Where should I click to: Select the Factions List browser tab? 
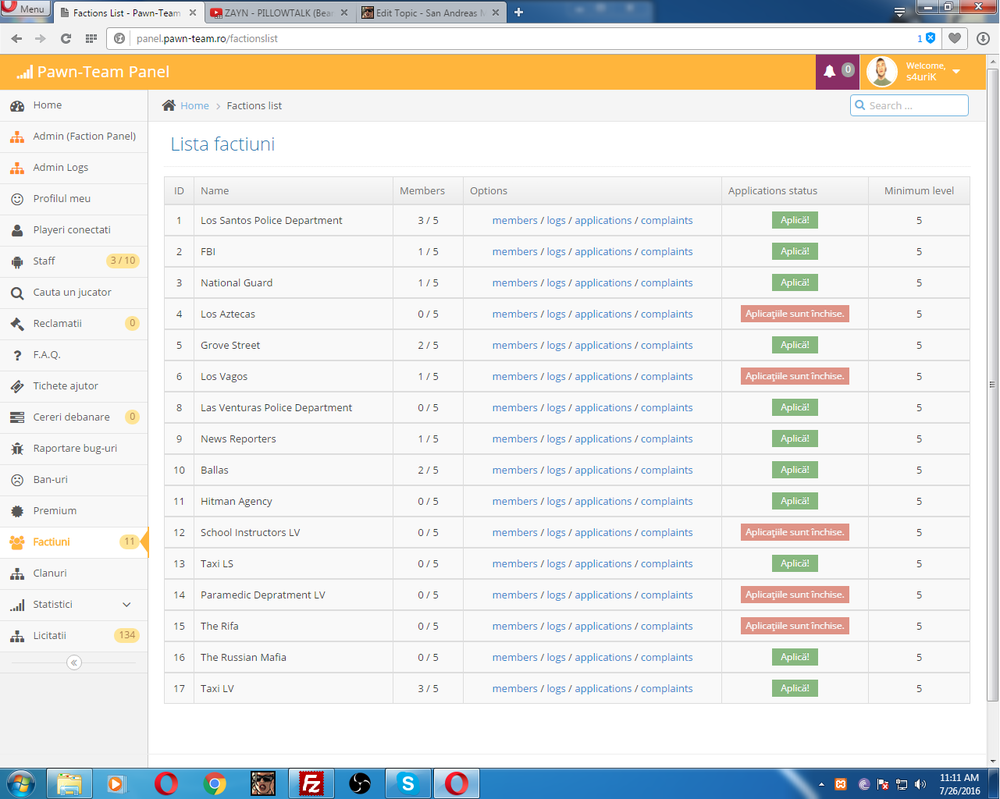[x=128, y=13]
